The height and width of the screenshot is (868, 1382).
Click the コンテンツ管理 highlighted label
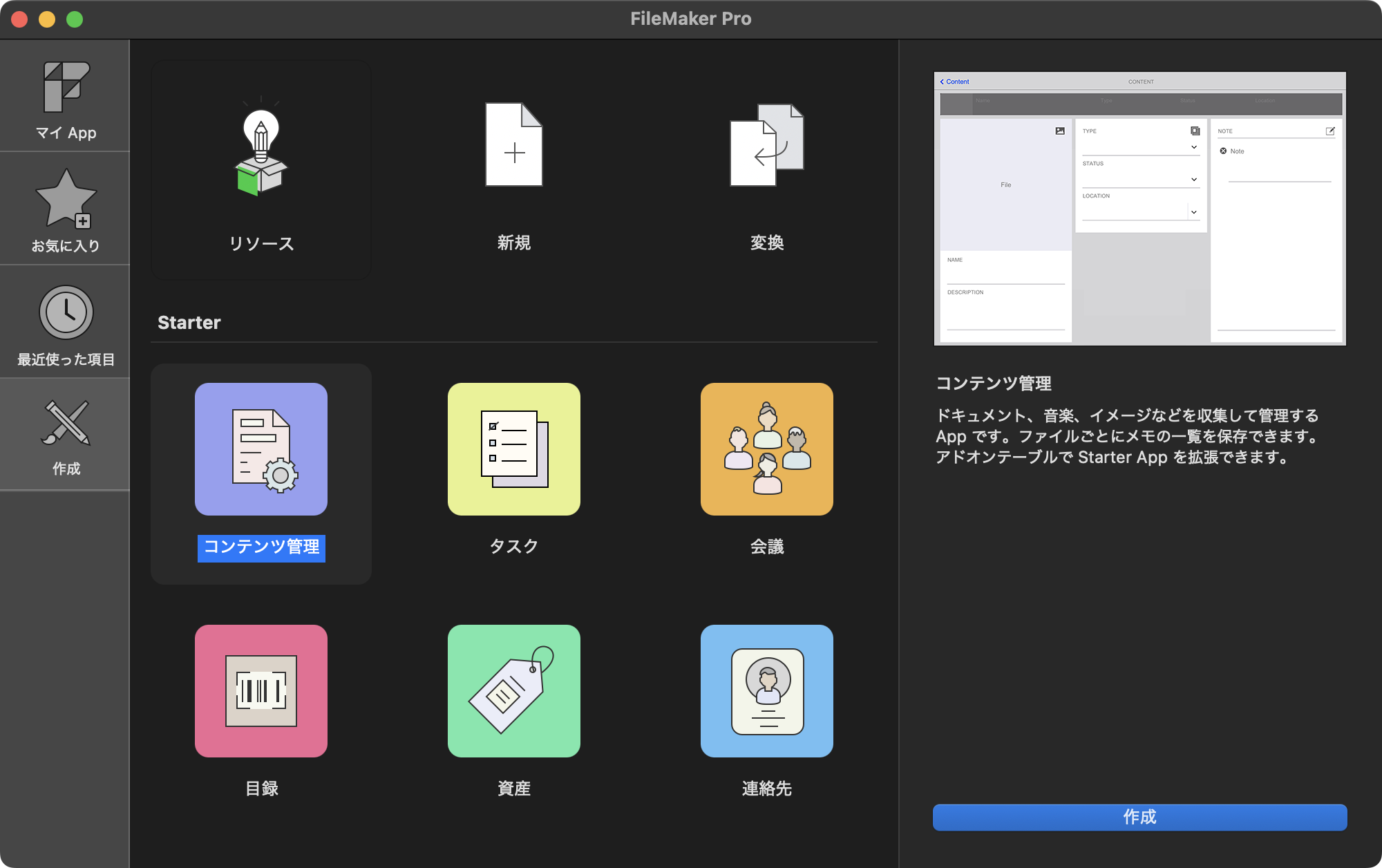[x=261, y=547]
